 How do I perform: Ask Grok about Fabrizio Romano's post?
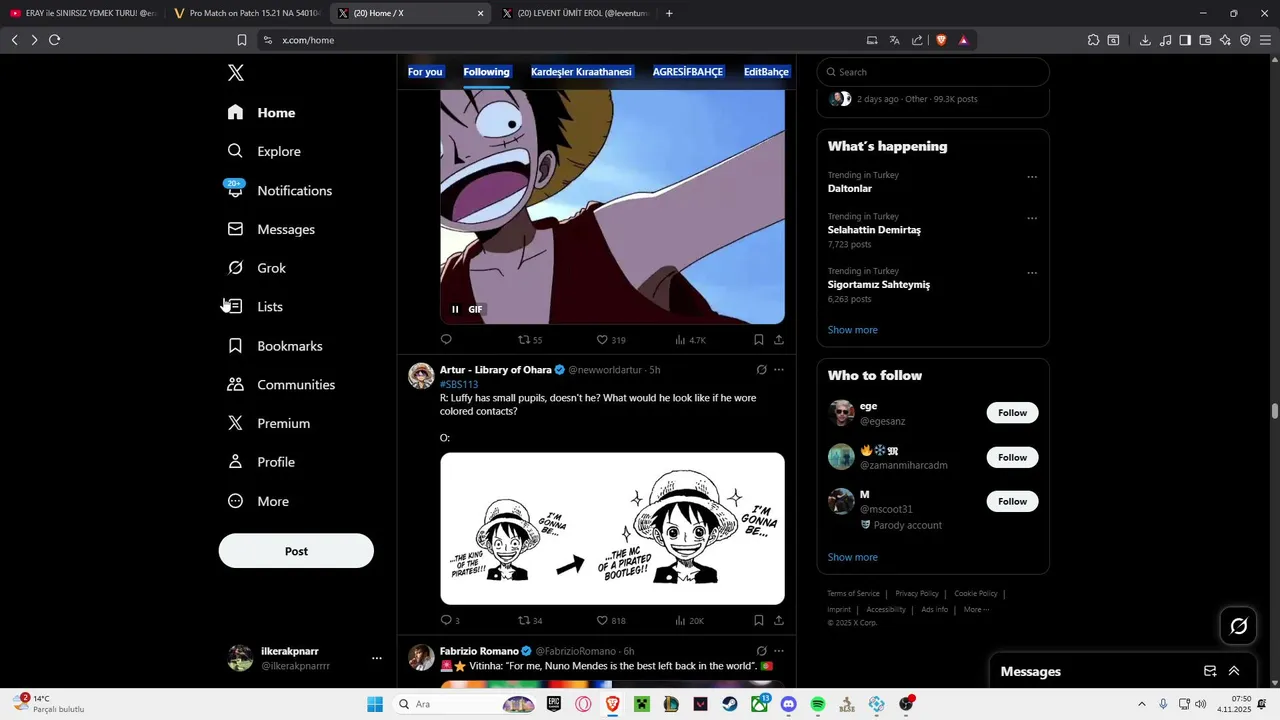tap(761, 651)
